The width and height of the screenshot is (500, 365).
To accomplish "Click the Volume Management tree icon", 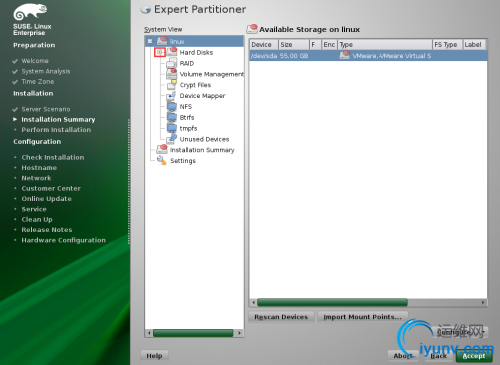I will click(x=172, y=74).
